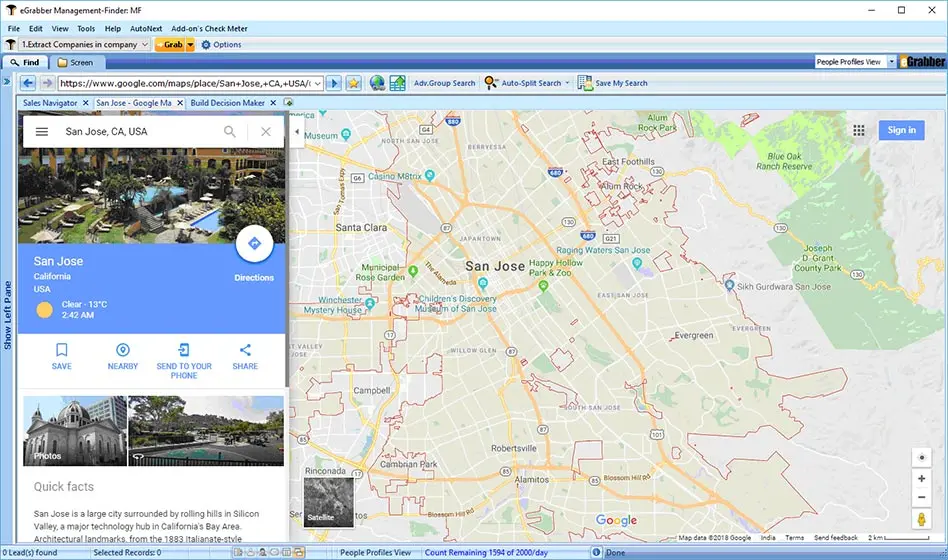The image size is (948, 560).
Task: Zoom in the map with the plus
Action: tap(921, 478)
